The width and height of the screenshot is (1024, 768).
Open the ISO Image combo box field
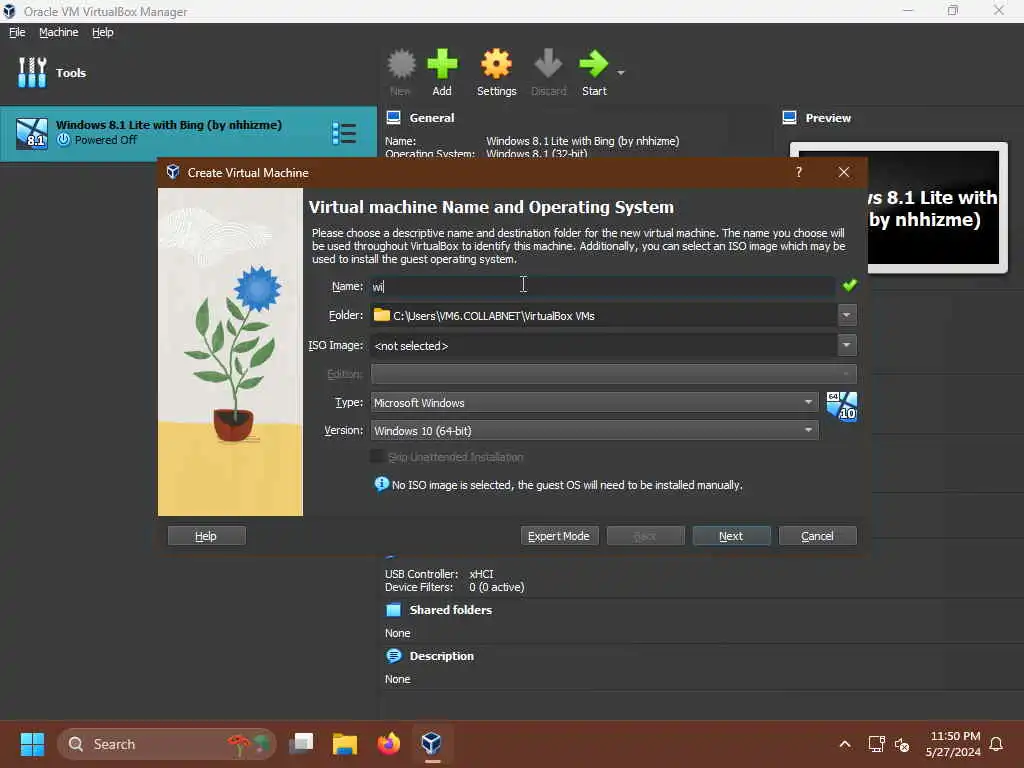(603, 345)
